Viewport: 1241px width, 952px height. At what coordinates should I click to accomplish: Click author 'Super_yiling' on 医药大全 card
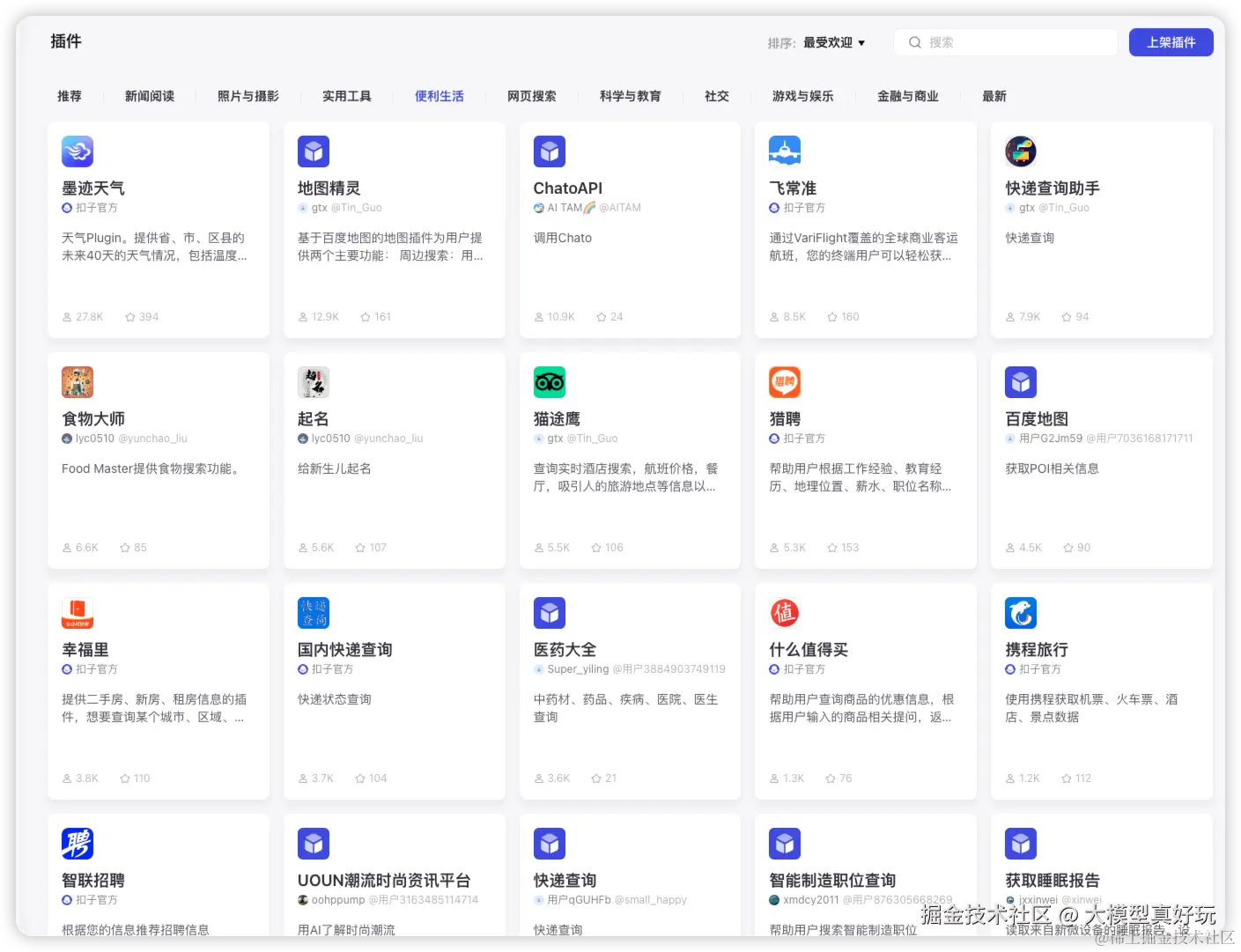pyautogui.click(x=578, y=669)
